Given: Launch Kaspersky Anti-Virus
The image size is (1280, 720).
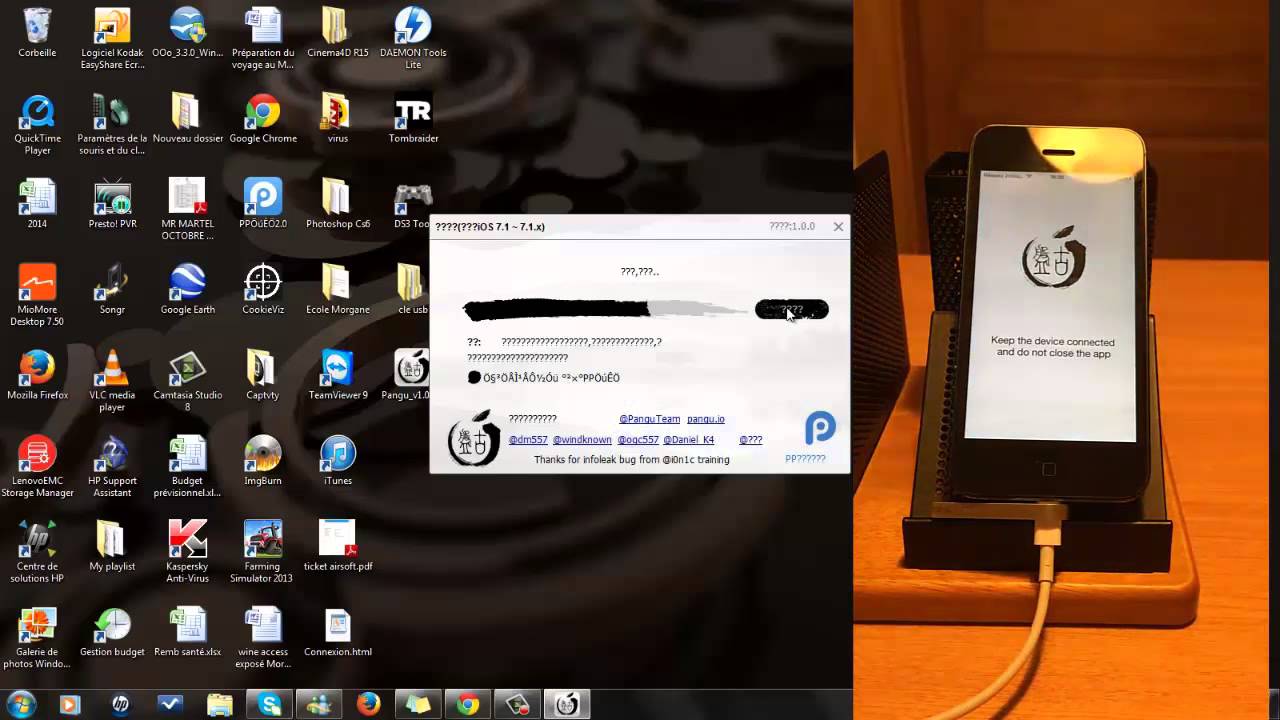Looking at the screenshot, I should point(187,552).
